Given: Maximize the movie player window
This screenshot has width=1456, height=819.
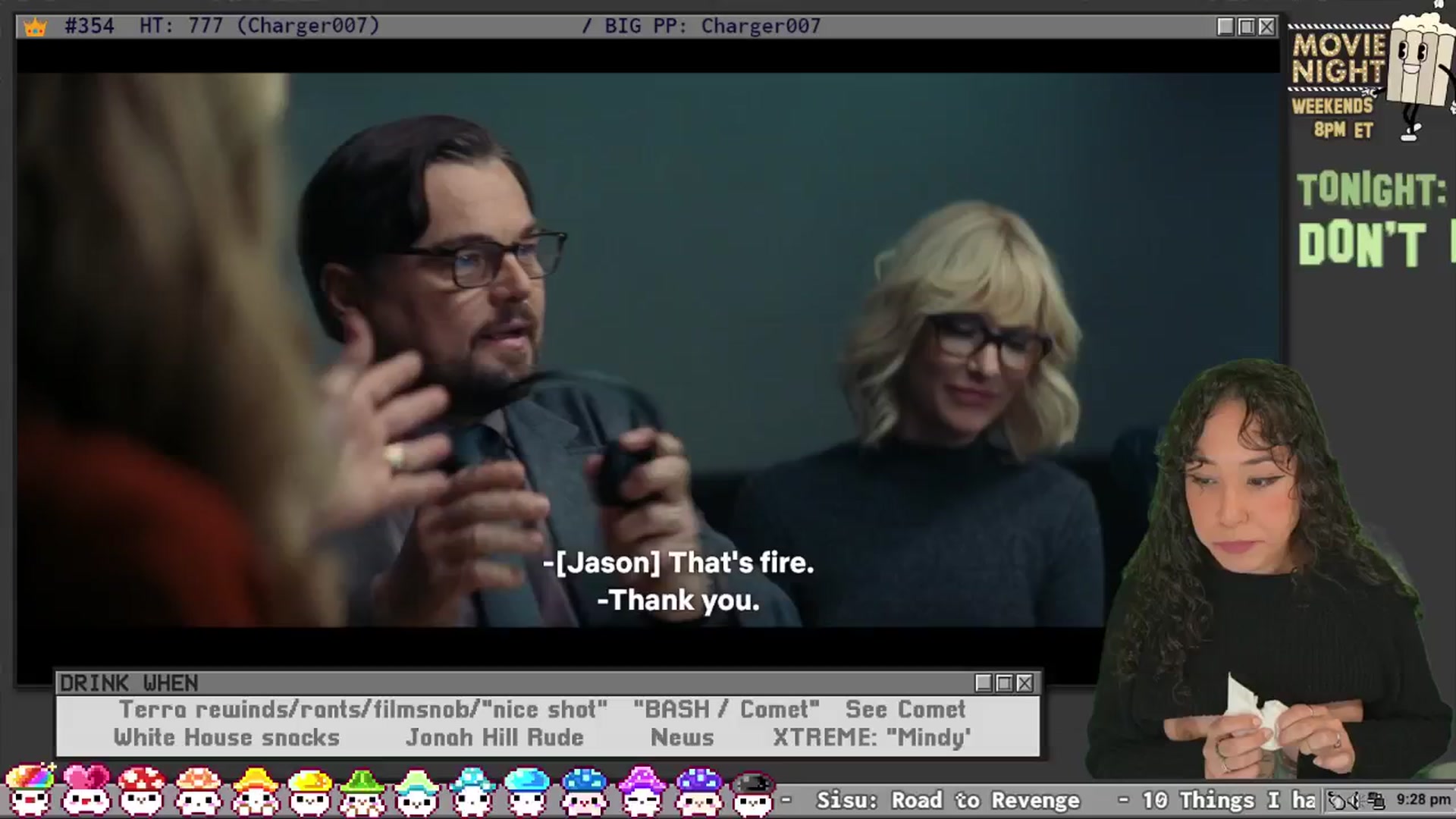Looking at the screenshot, I should tap(1246, 27).
